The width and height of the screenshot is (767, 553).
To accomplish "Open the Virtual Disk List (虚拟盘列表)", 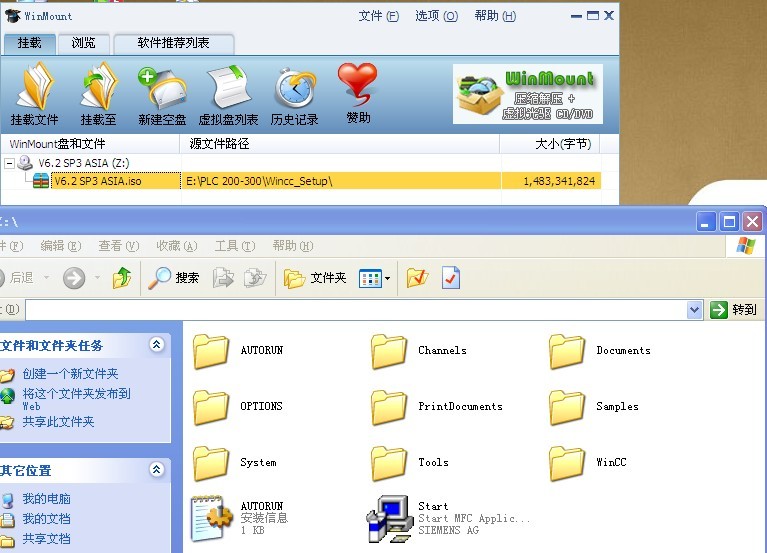I will (x=228, y=95).
